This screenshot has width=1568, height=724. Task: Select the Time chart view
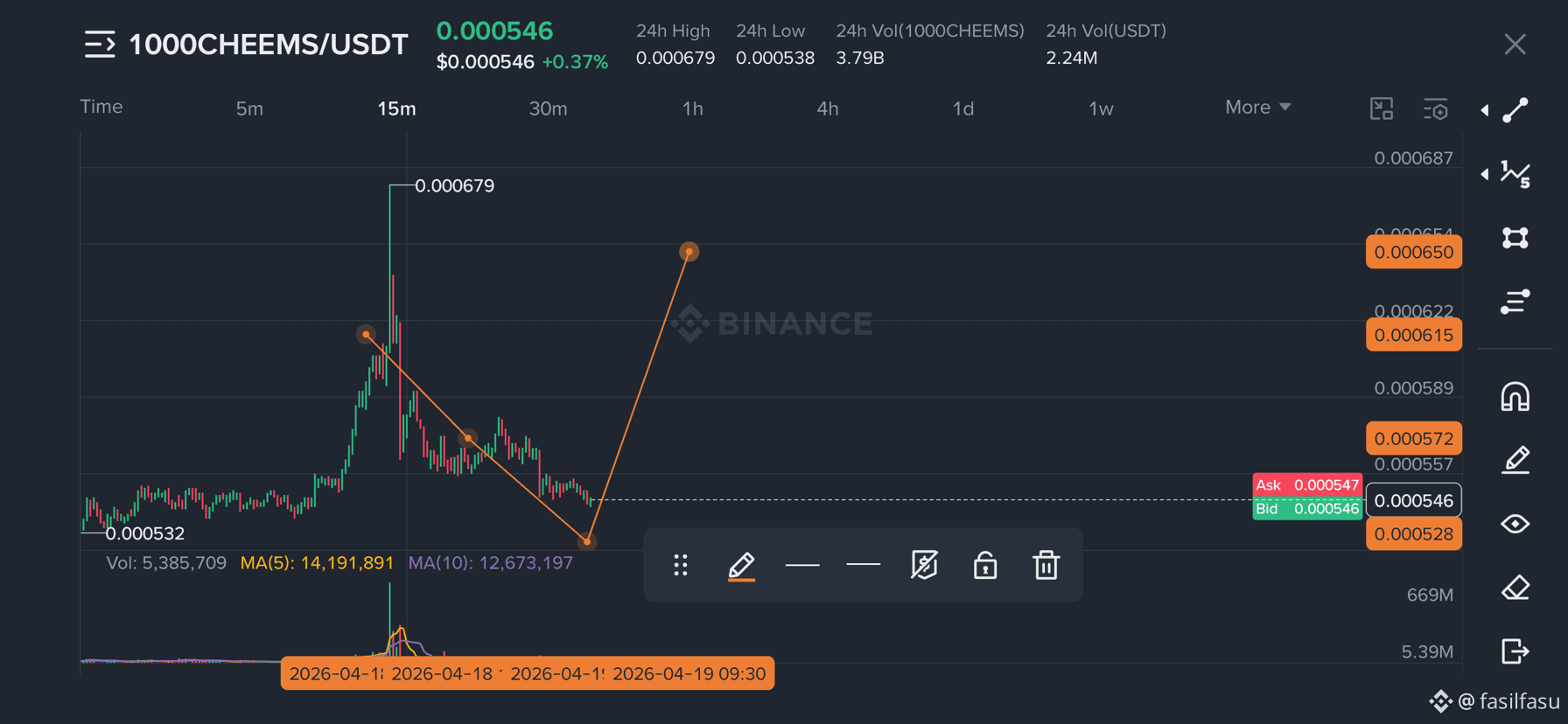(x=101, y=107)
